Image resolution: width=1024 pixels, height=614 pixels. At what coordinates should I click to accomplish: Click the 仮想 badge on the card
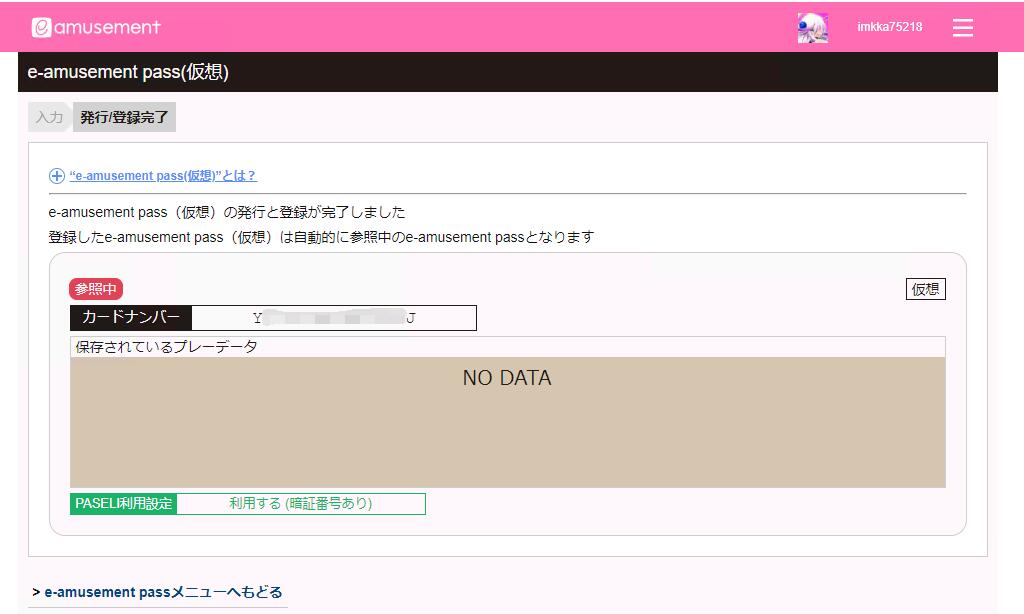pos(925,289)
